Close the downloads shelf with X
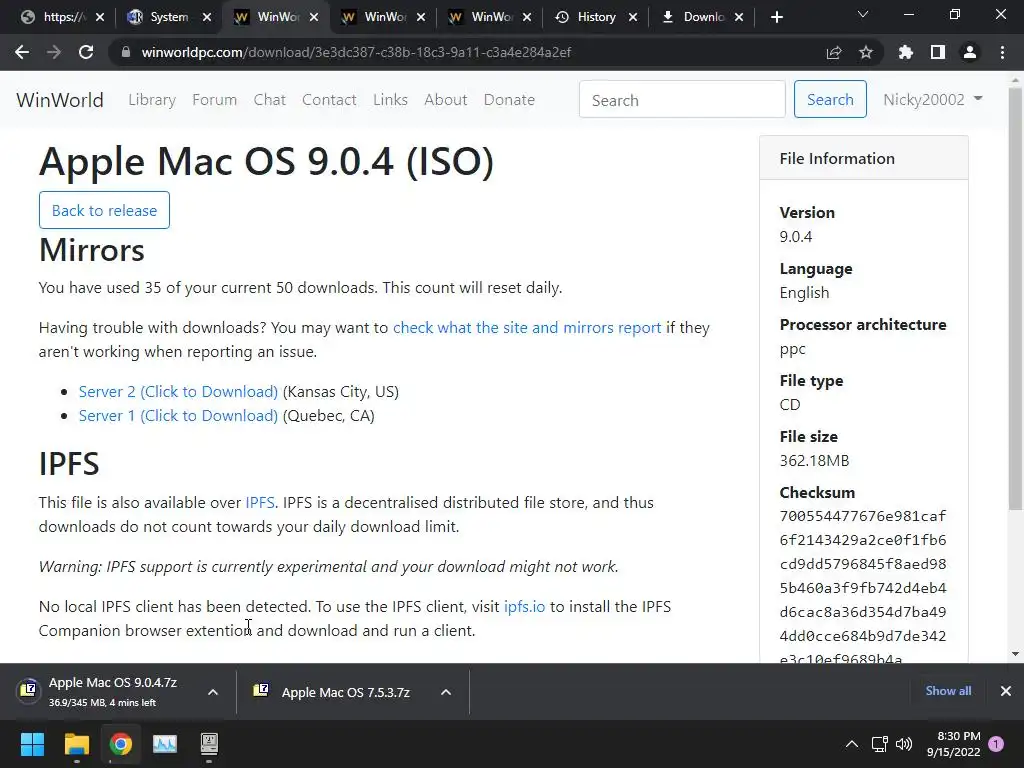Screen dimensions: 1024x768 coord(1006,690)
